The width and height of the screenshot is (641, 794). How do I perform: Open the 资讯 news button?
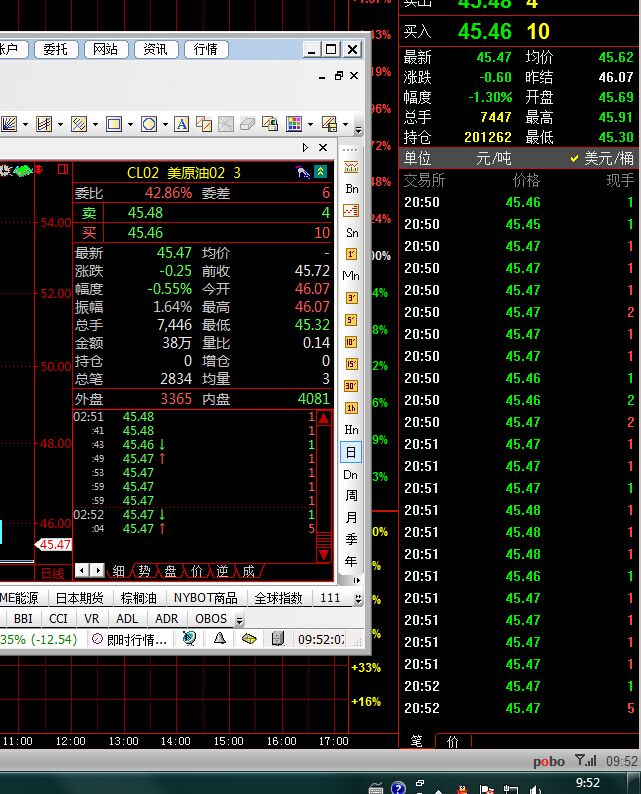155,49
